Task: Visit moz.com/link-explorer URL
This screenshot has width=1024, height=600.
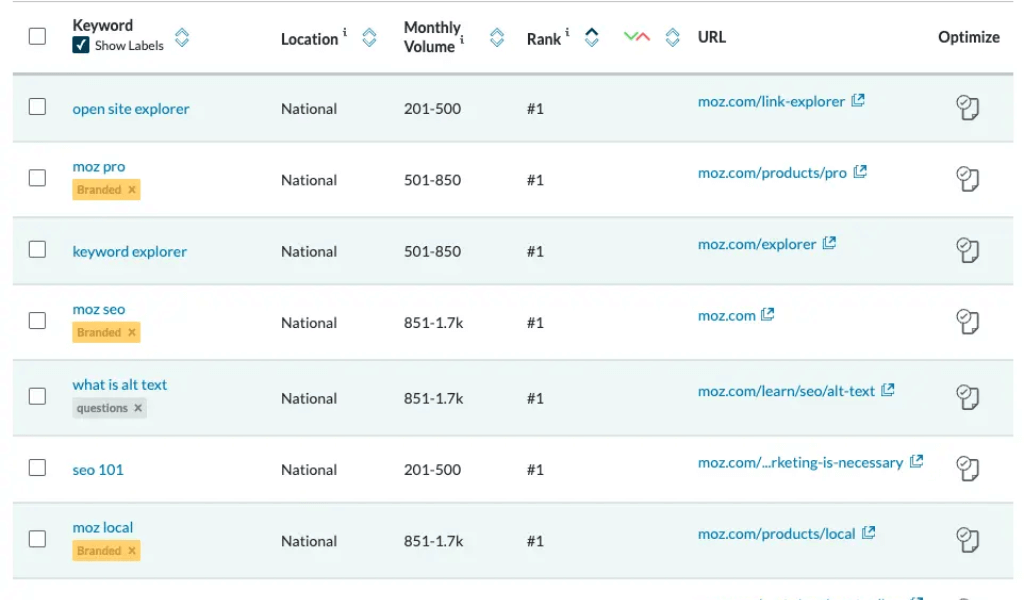Action: (x=771, y=101)
